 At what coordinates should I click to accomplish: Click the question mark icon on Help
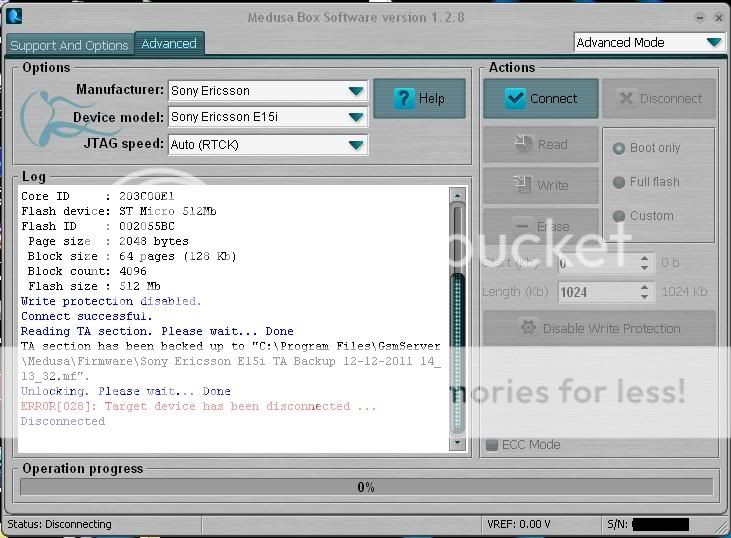(404, 98)
